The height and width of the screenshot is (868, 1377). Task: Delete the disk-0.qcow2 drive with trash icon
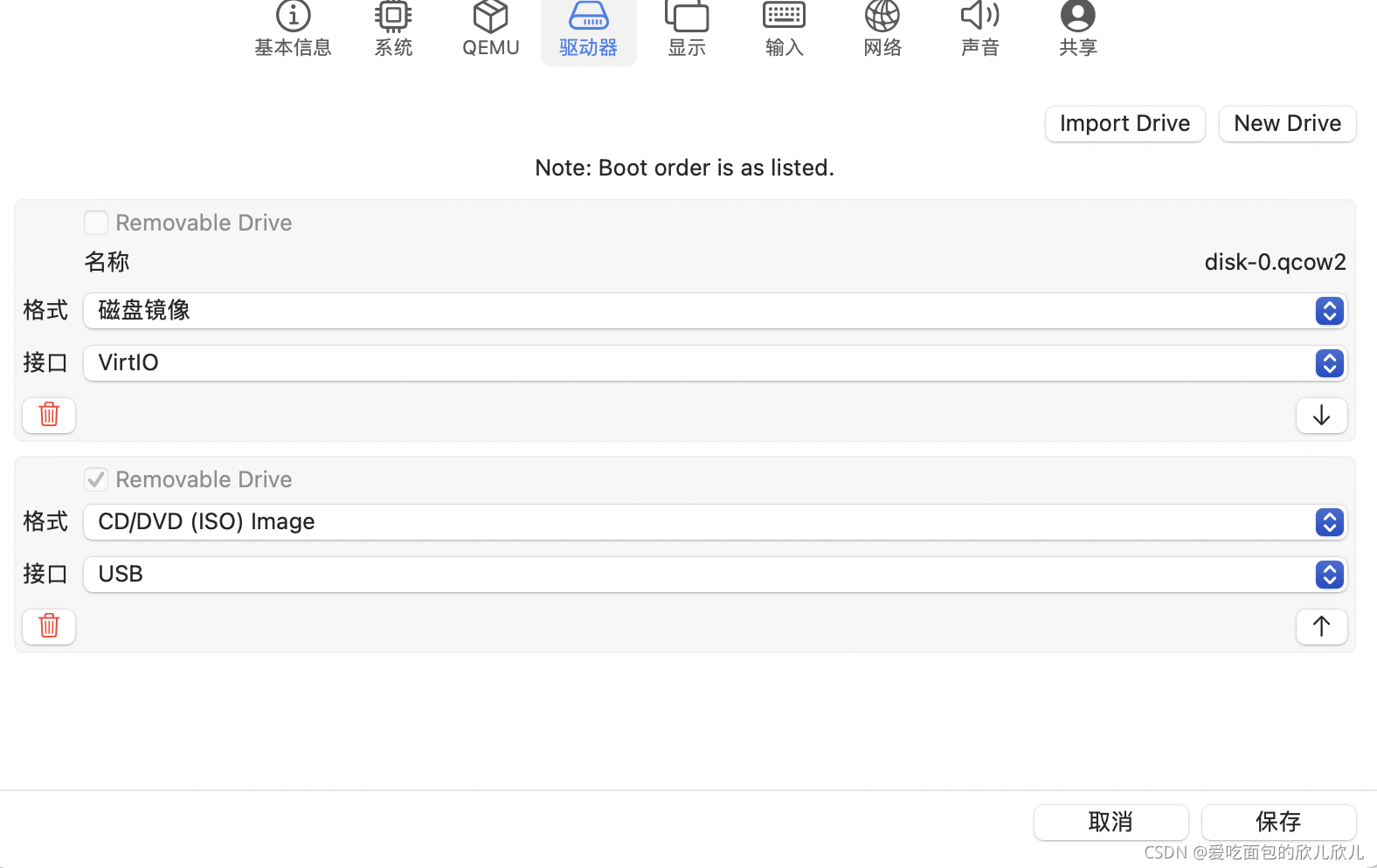pyautogui.click(x=49, y=415)
